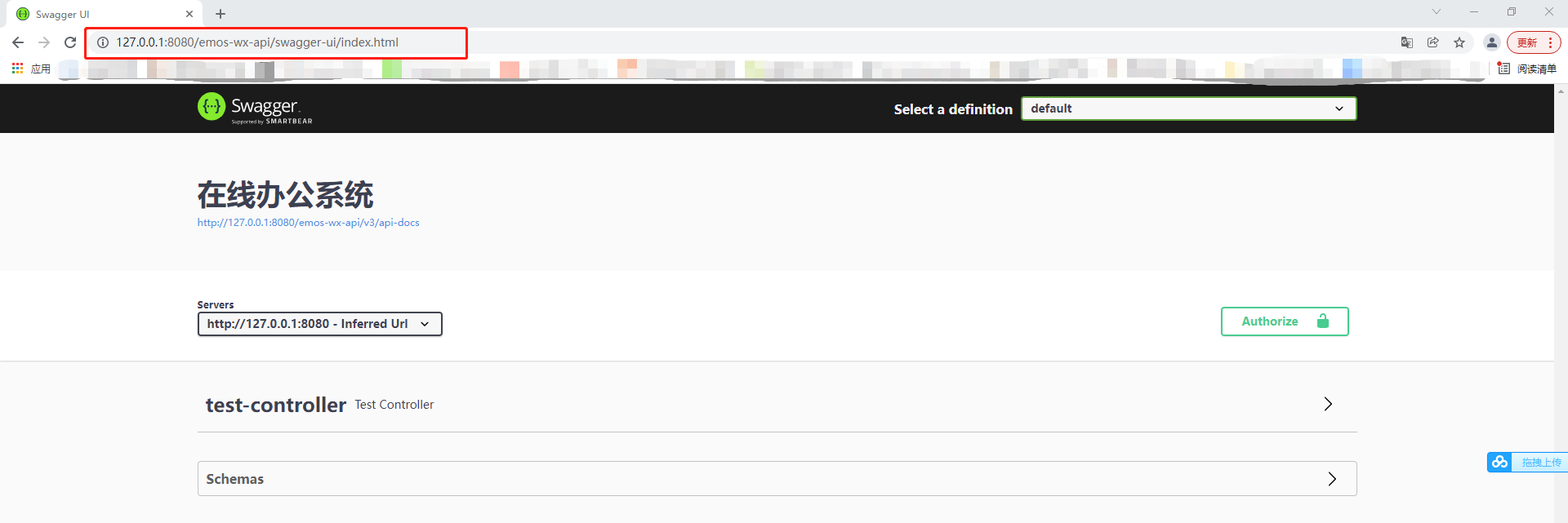Image resolution: width=1568 pixels, height=523 pixels.
Task: Open the Servers Inferred Url dropdown
Action: click(320, 324)
